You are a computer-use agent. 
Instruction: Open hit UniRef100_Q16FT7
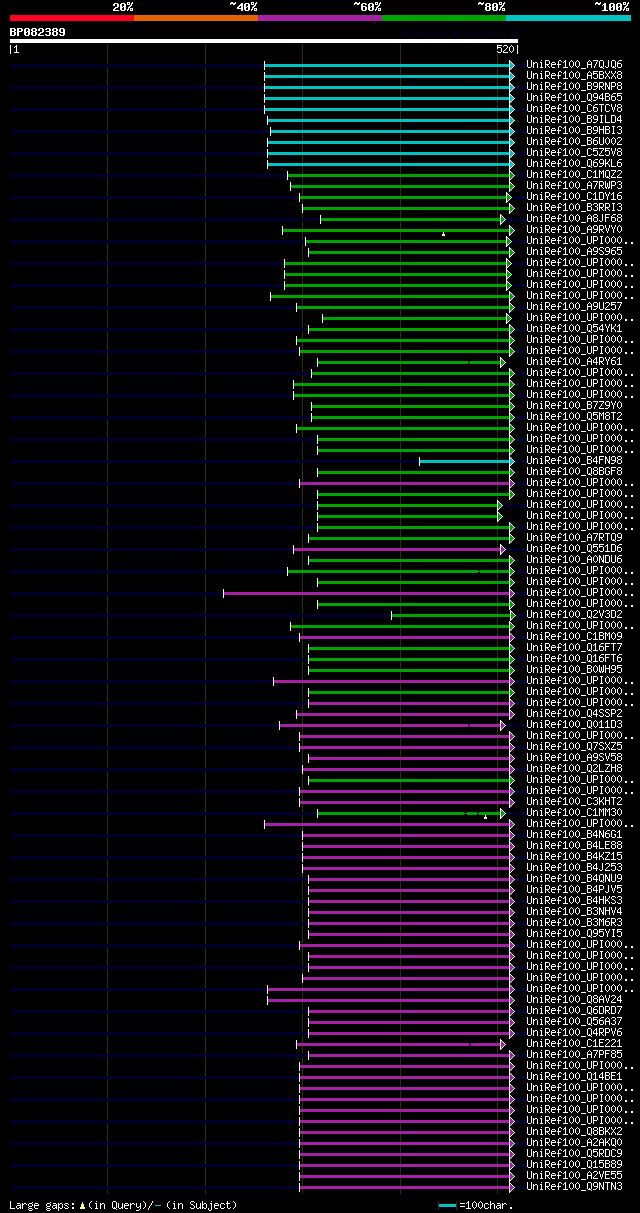coord(574,647)
